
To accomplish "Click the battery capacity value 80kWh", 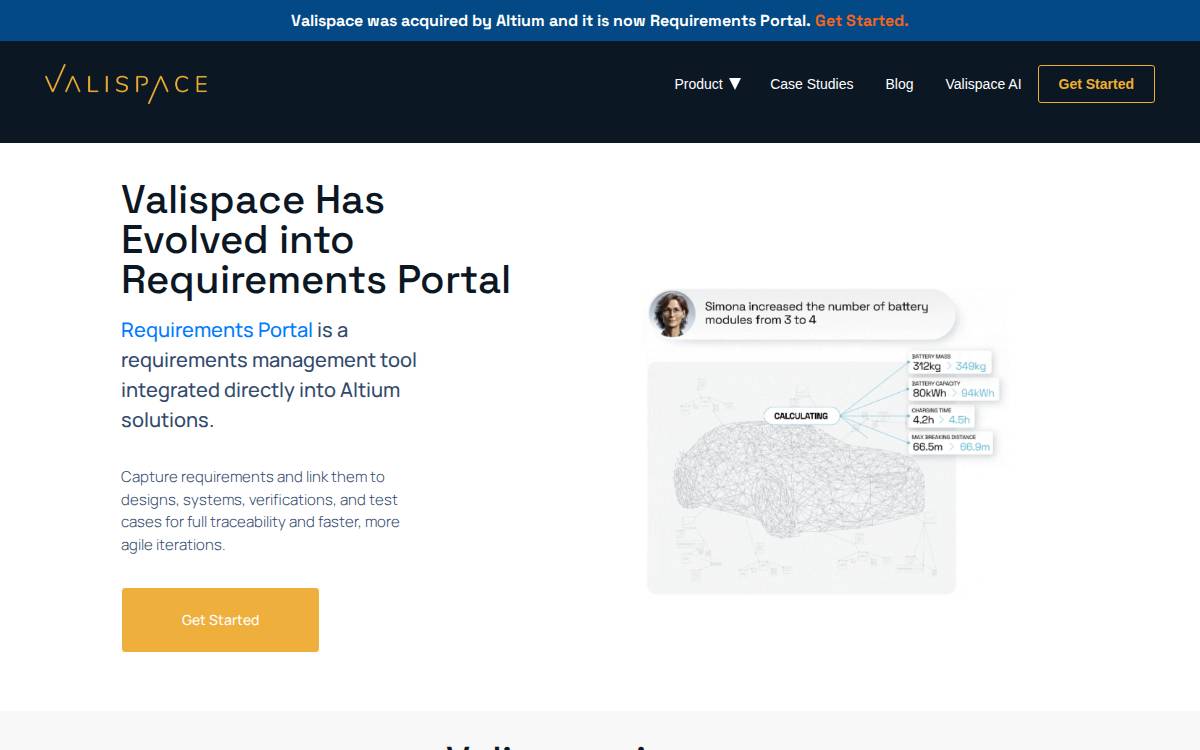I will (x=930, y=393).
